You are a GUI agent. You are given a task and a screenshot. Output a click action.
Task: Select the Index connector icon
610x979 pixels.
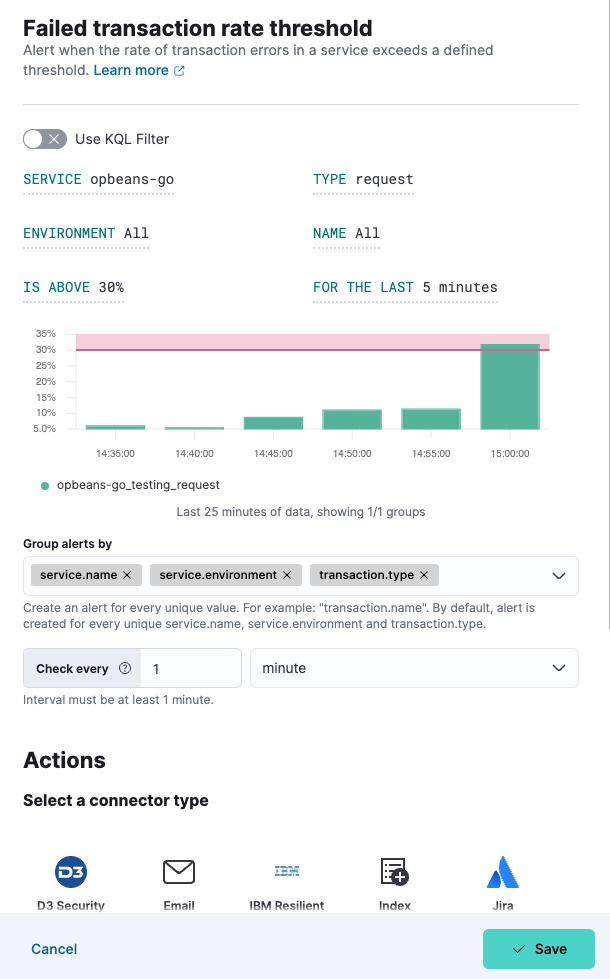coord(395,873)
